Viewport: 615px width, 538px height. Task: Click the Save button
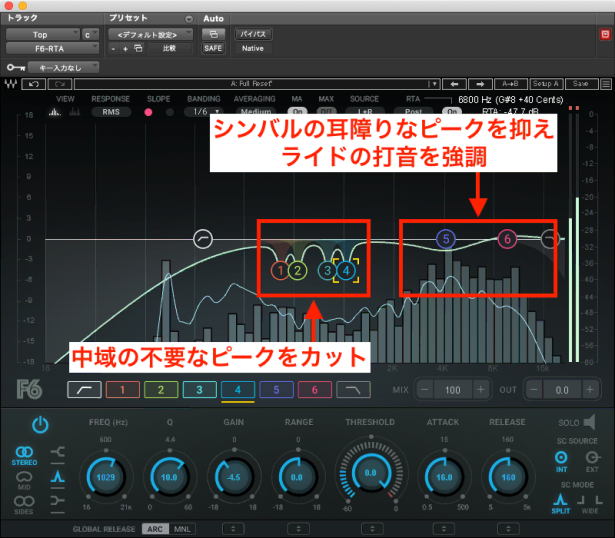click(x=581, y=84)
